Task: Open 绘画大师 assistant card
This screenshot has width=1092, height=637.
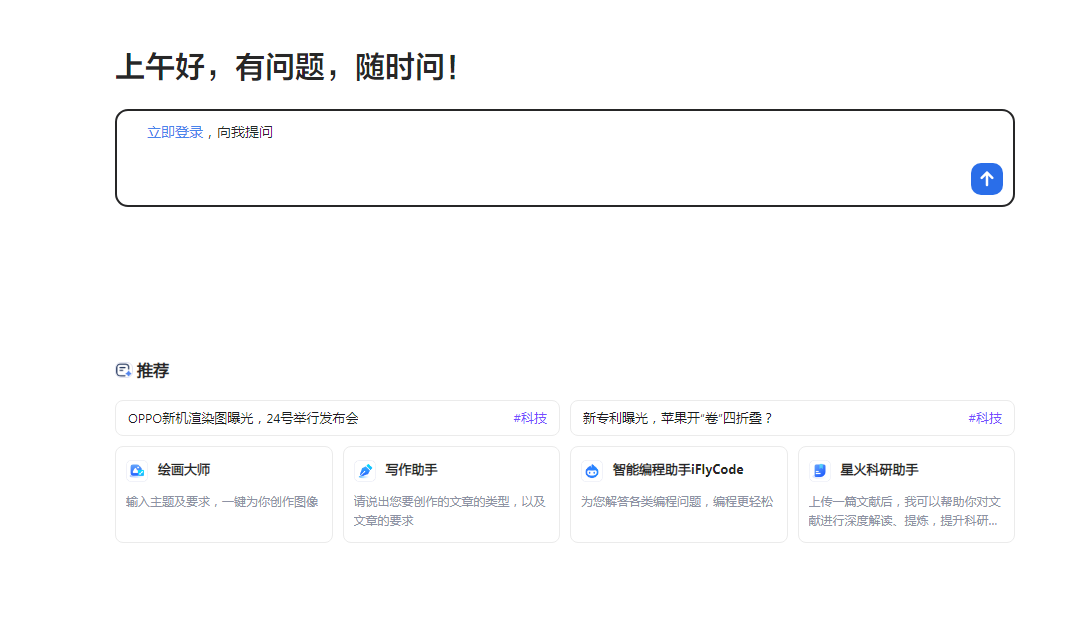Action: tap(224, 494)
